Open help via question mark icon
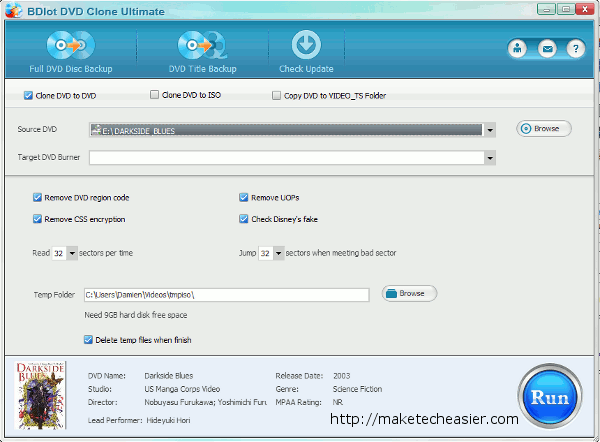 pyautogui.click(x=576, y=49)
